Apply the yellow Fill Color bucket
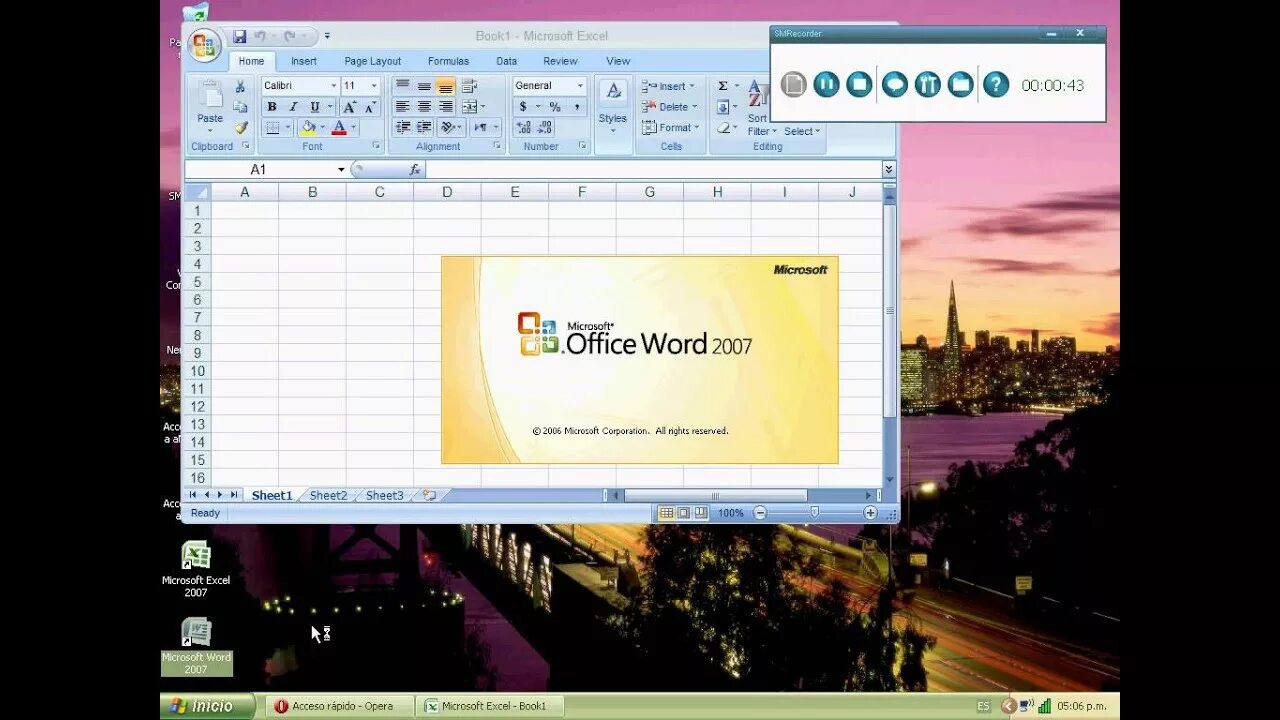This screenshot has height=720, width=1280. (308, 128)
